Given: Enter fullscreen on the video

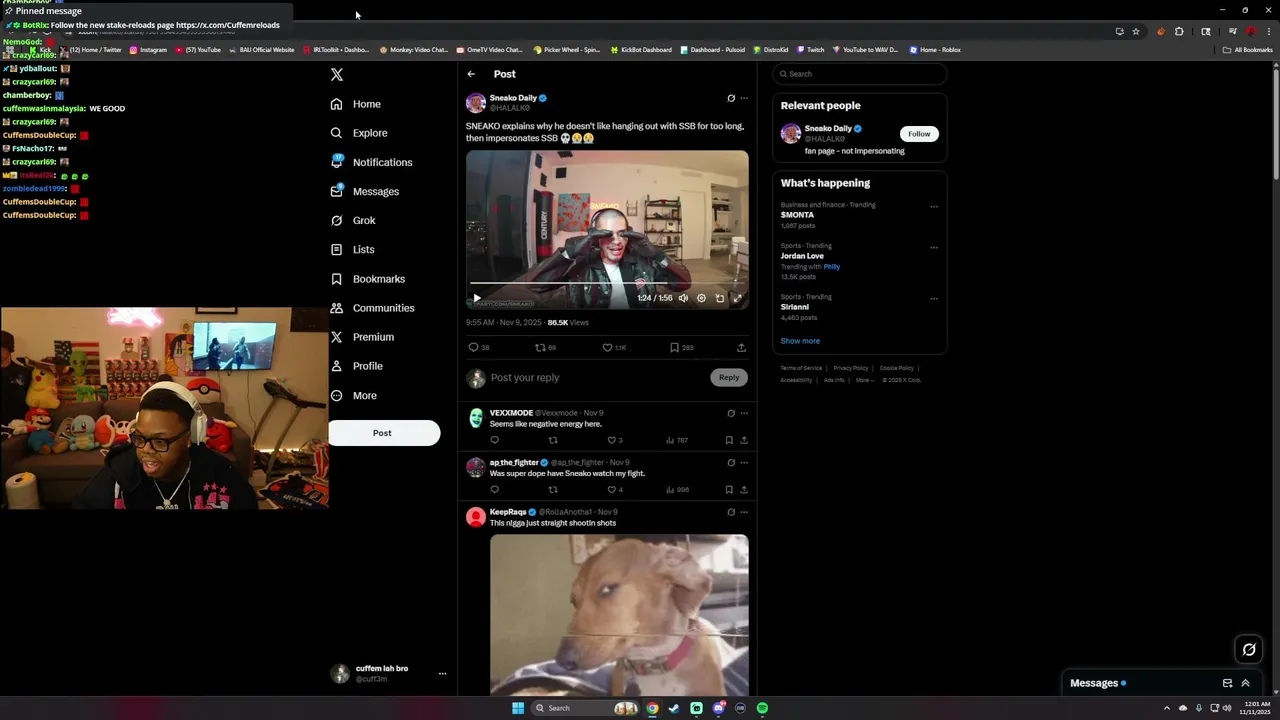Looking at the screenshot, I should (738, 298).
